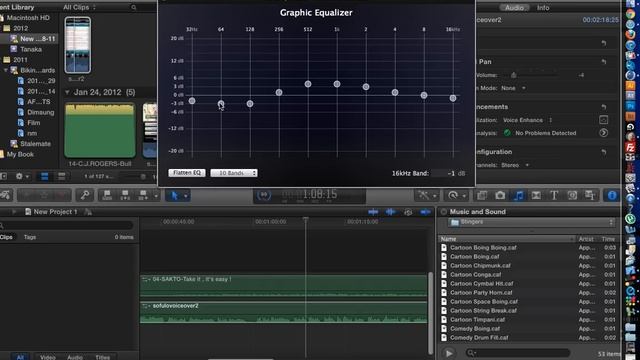Select All filter at timeline index bottom
640x360 pixels.
click(x=20, y=357)
